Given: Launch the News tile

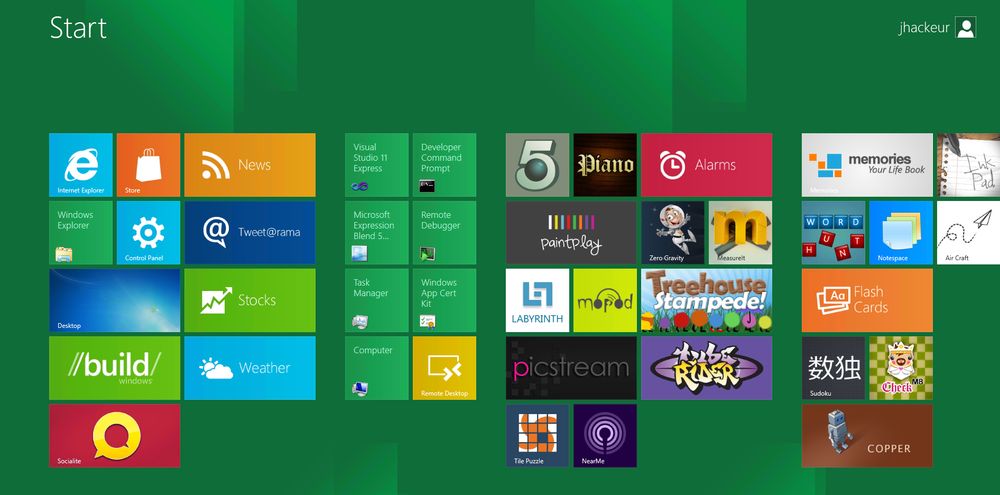Looking at the screenshot, I should pyautogui.click(x=250, y=165).
